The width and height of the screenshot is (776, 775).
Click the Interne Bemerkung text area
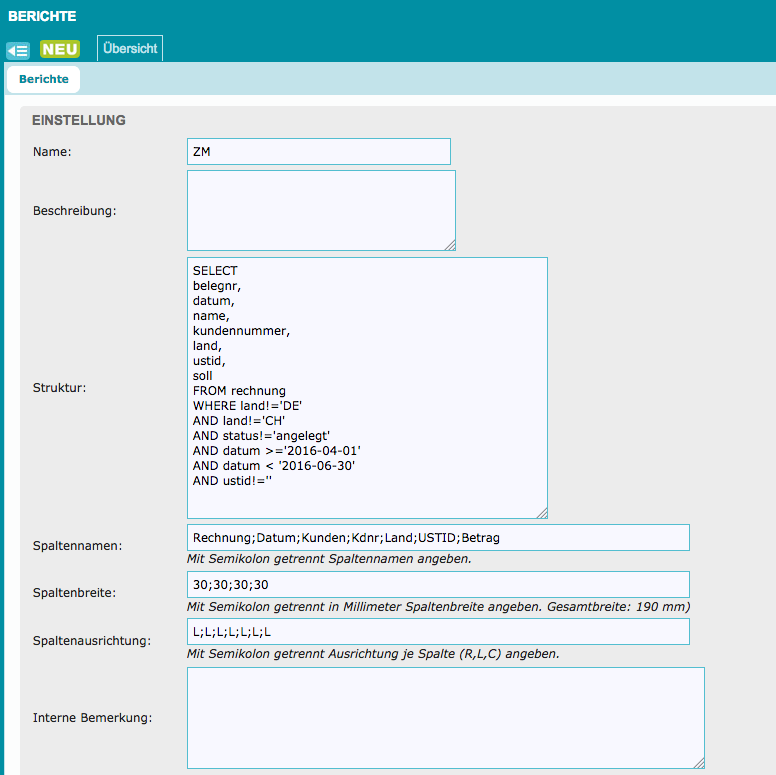click(445, 718)
